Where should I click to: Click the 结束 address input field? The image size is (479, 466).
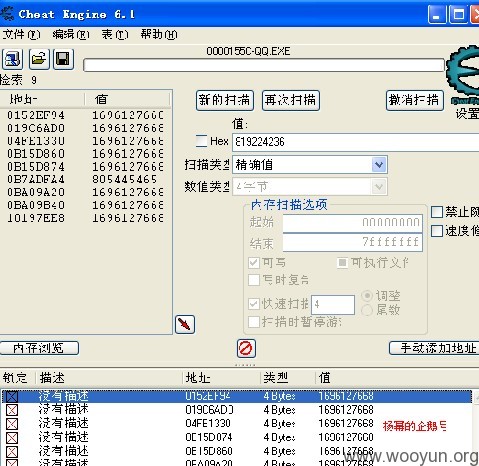(x=353, y=242)
